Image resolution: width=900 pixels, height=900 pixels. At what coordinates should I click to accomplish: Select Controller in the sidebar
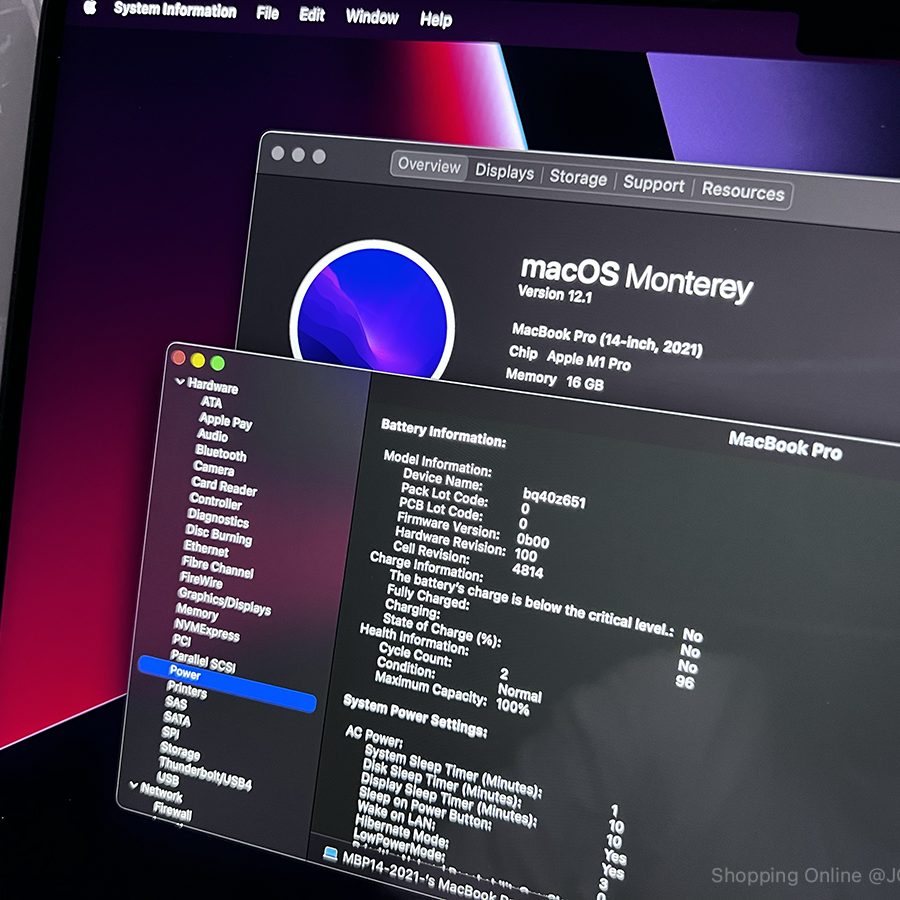tap(215, 502)
